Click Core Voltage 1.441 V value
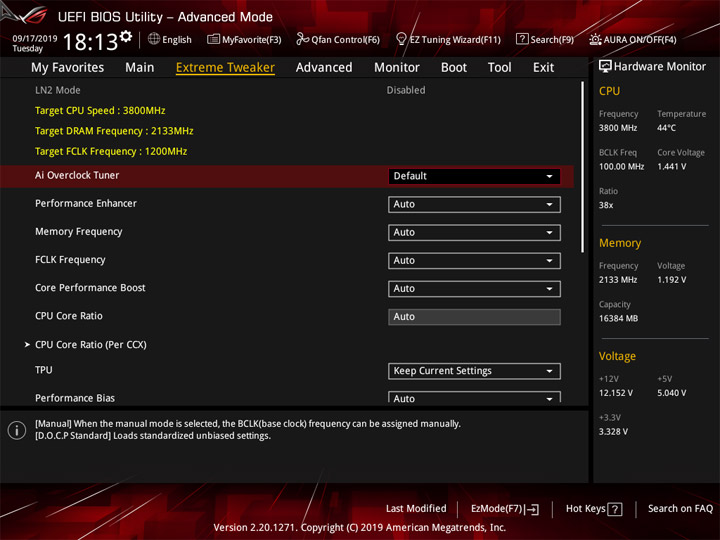720x540 pixels. pyautogui.click(x=671, y=166)
